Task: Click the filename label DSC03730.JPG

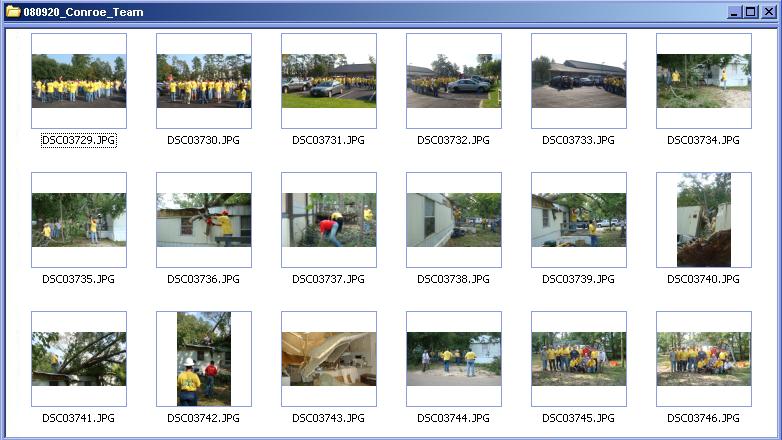Action: pos(203,140)
